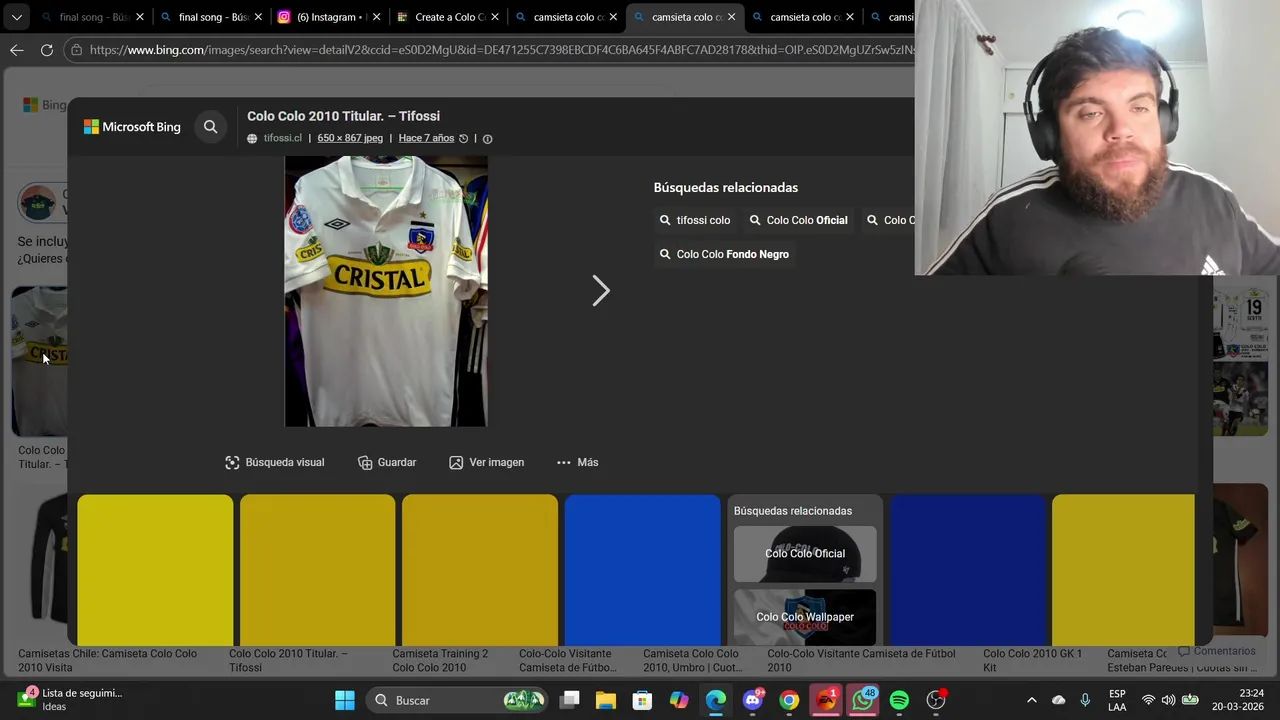Open Copilot from taskbar
The image size is (1280, 720).
click(x=679, y=700)
